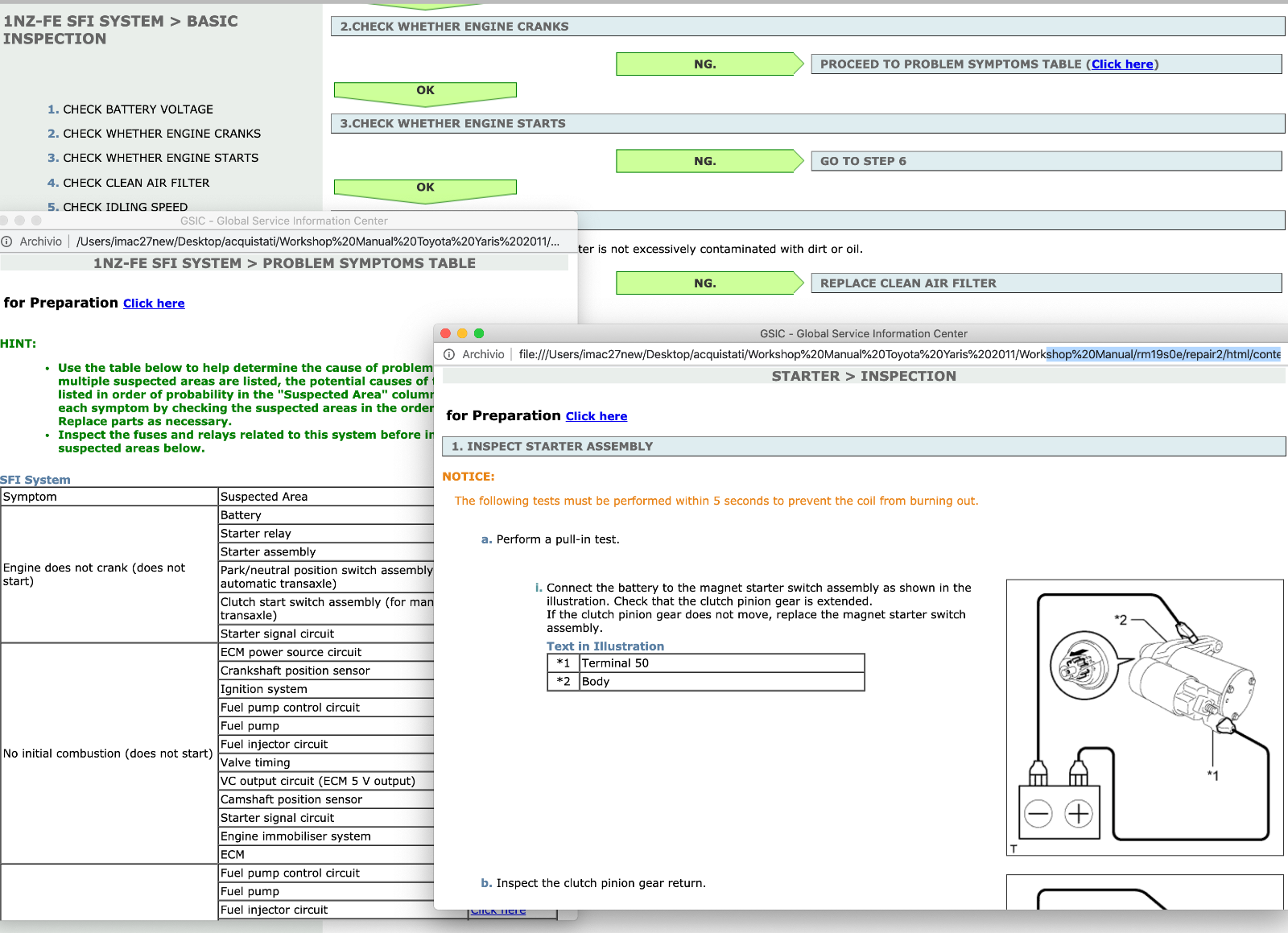Select step 4 Check Clean Air Filter
Image resolution: width=1288 pixels, height=933 pixels.
point(136,183)
